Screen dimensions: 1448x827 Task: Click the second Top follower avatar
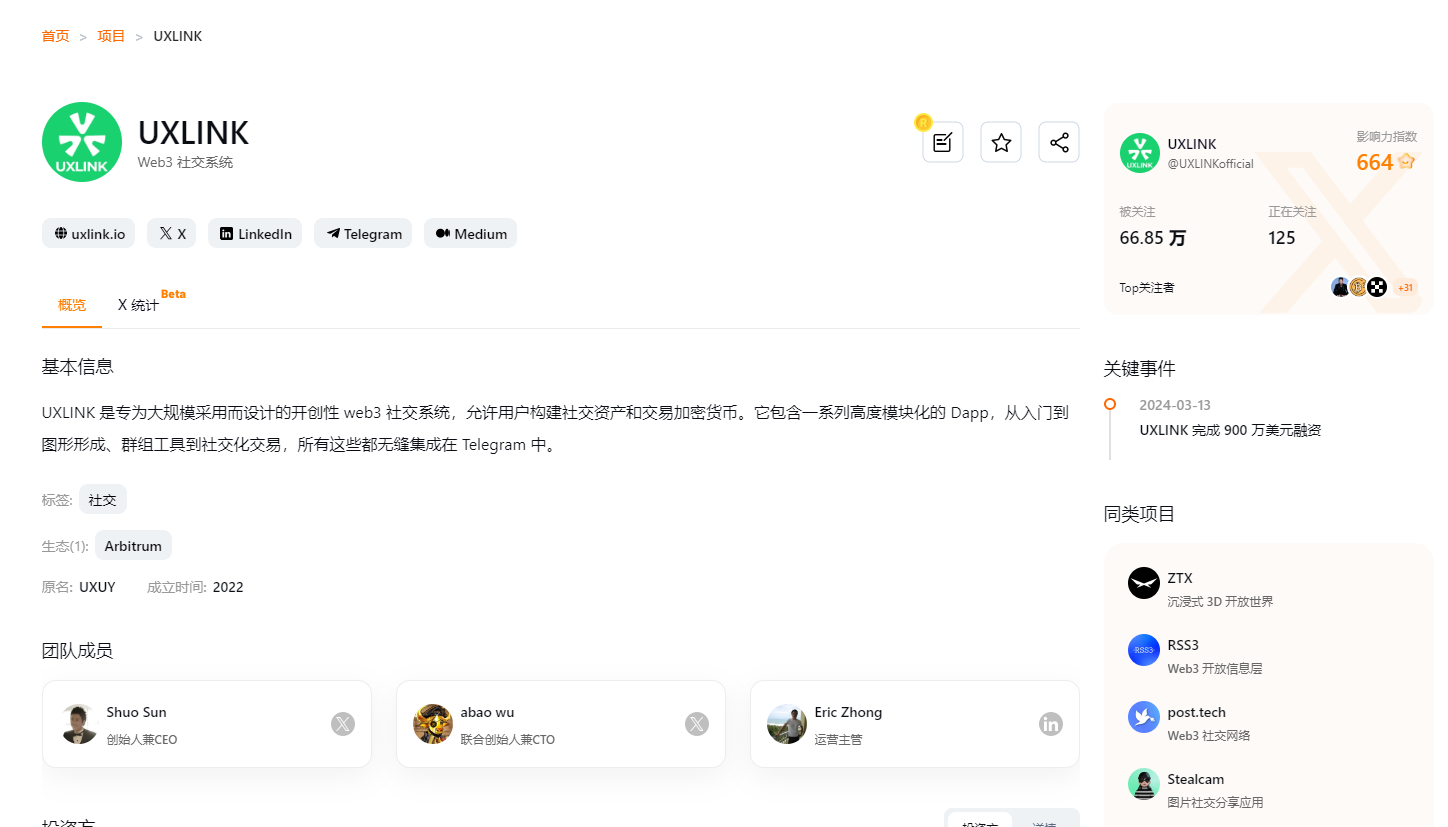[1358, 287]
